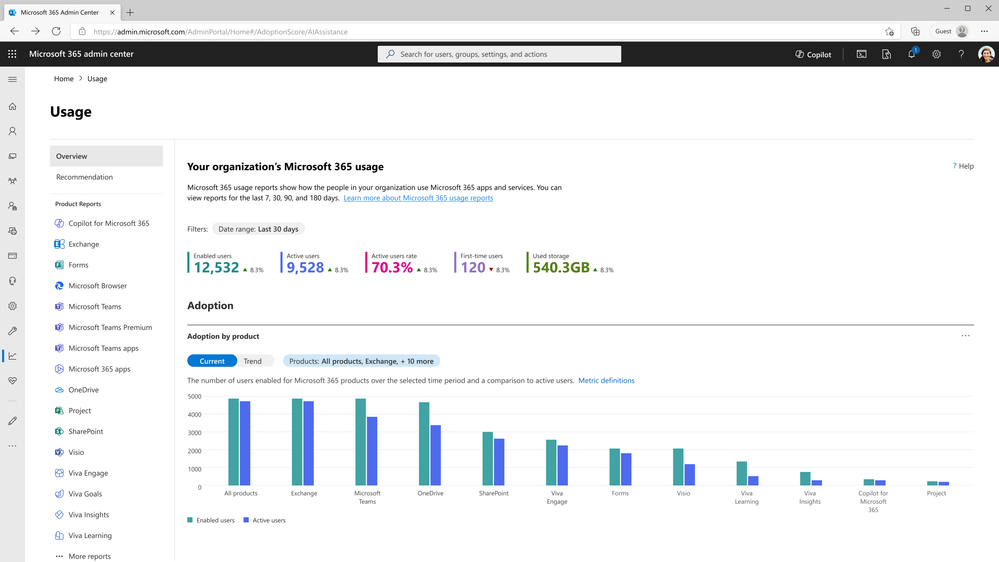Open Microsoft Teams Premium report
The image size is (999, 562).
(103, 328)
